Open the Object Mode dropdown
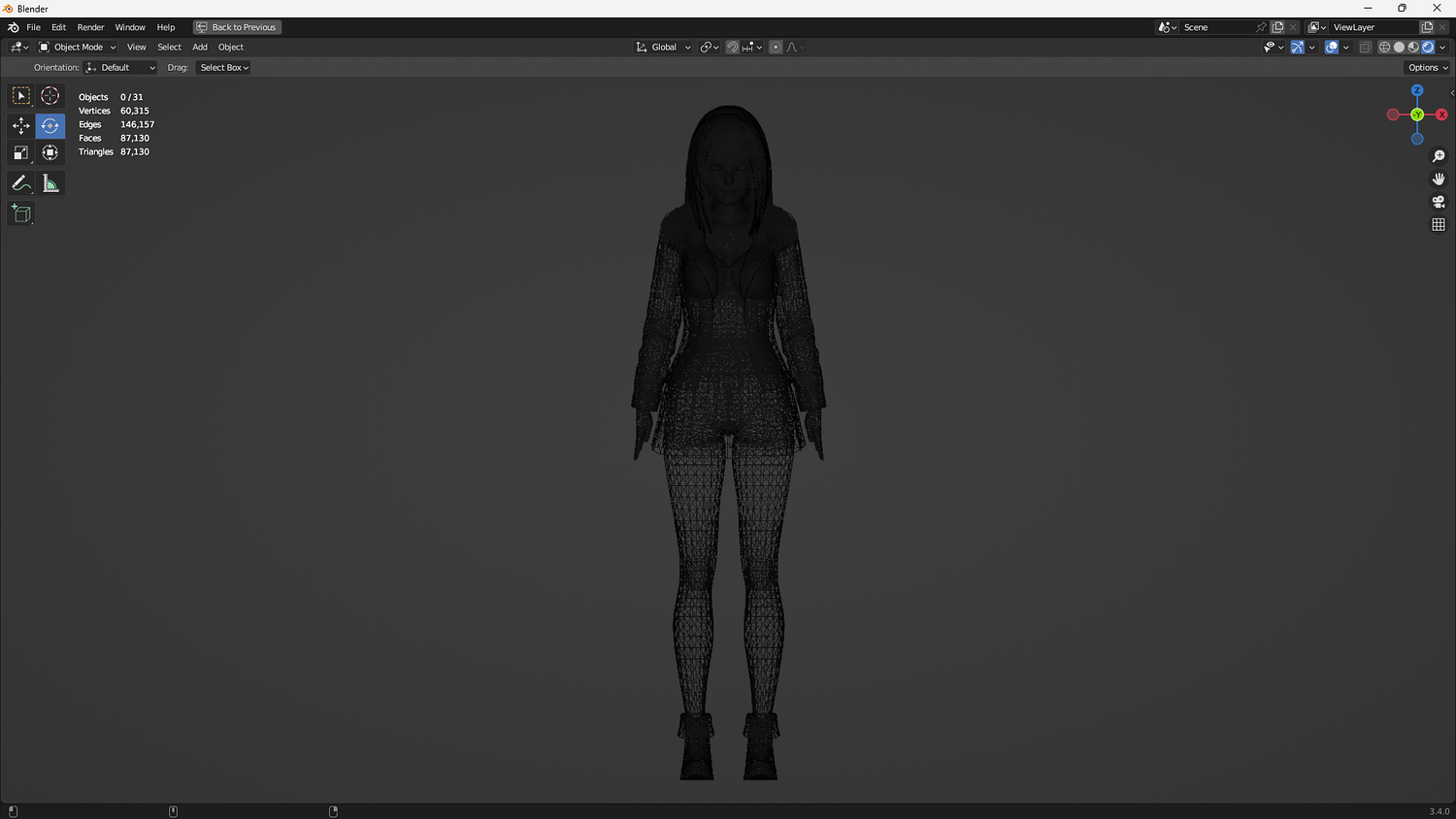 pyautogui.click(x=77, y=47)
